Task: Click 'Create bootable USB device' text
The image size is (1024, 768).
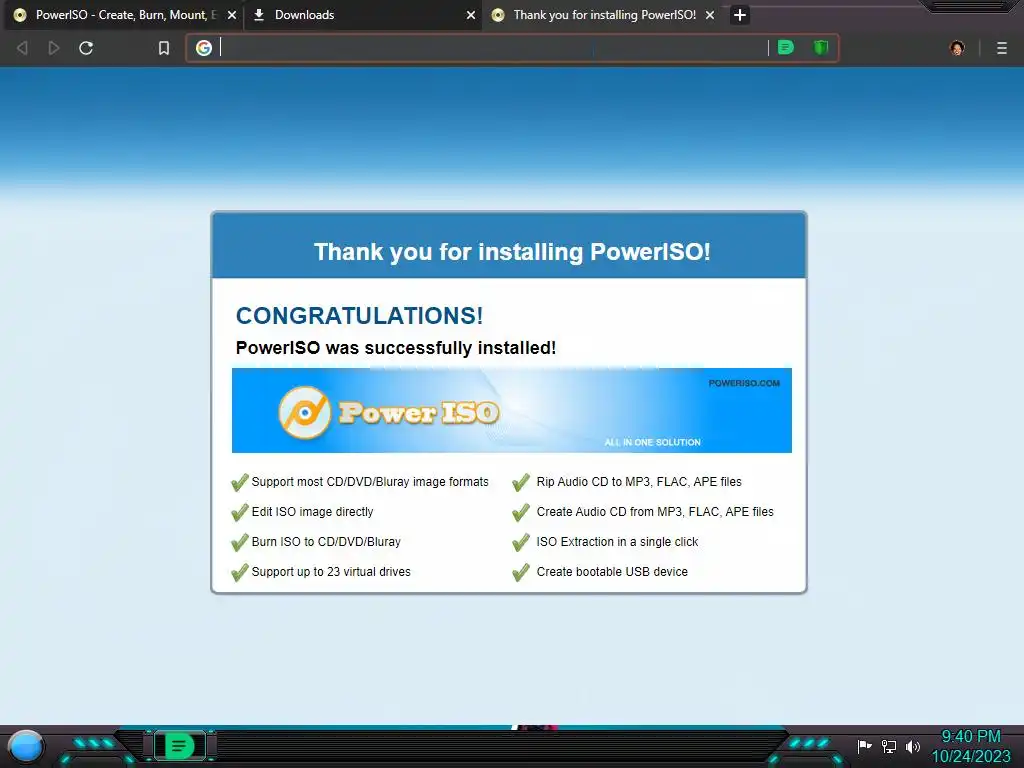Action: pos(612,572)
